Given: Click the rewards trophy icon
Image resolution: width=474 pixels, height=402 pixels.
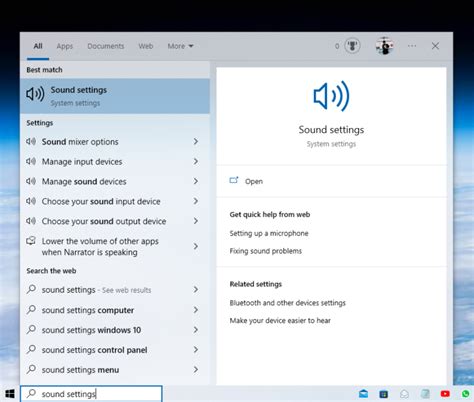Looking at the screenshot, I should point(352,46).
